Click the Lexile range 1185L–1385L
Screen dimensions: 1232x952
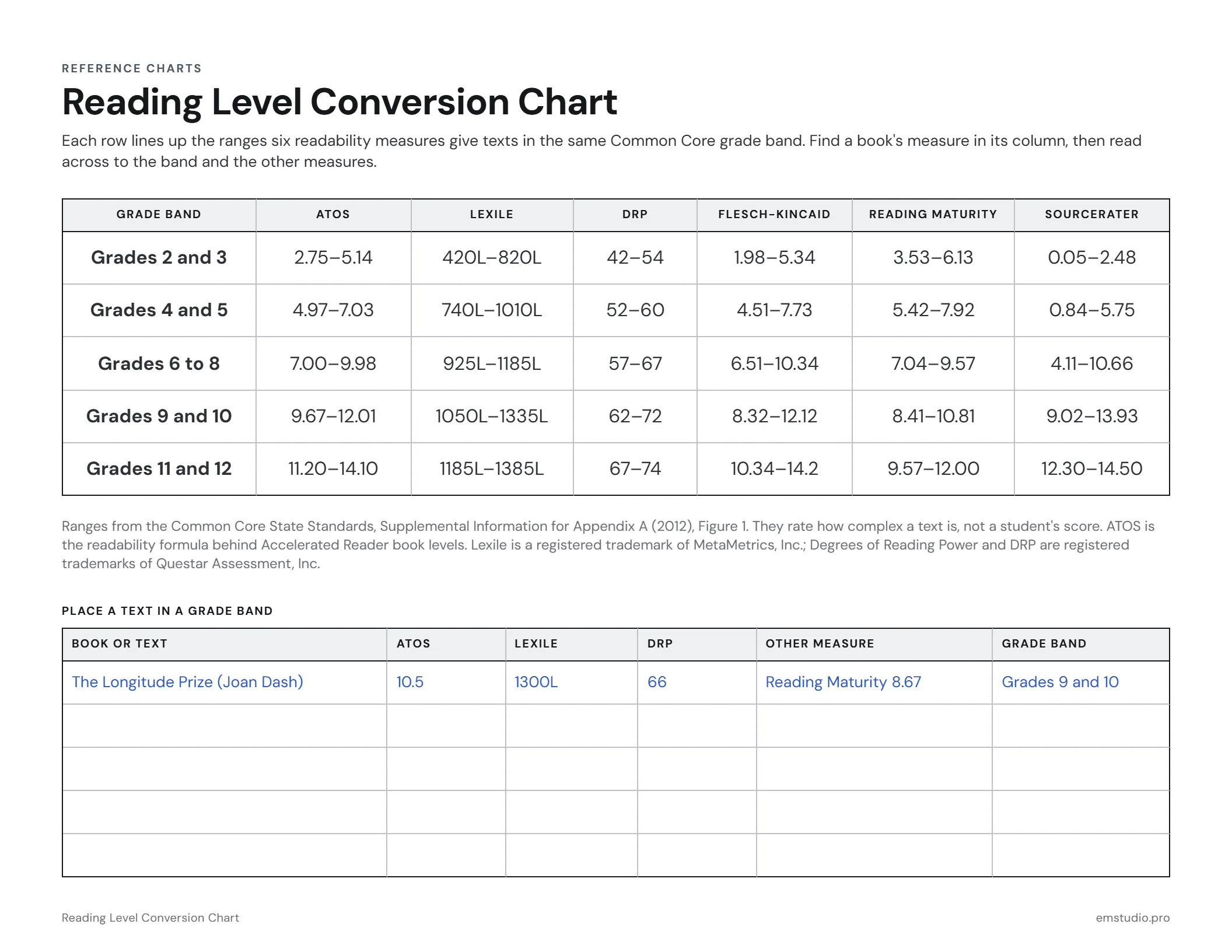click(492, 468)
